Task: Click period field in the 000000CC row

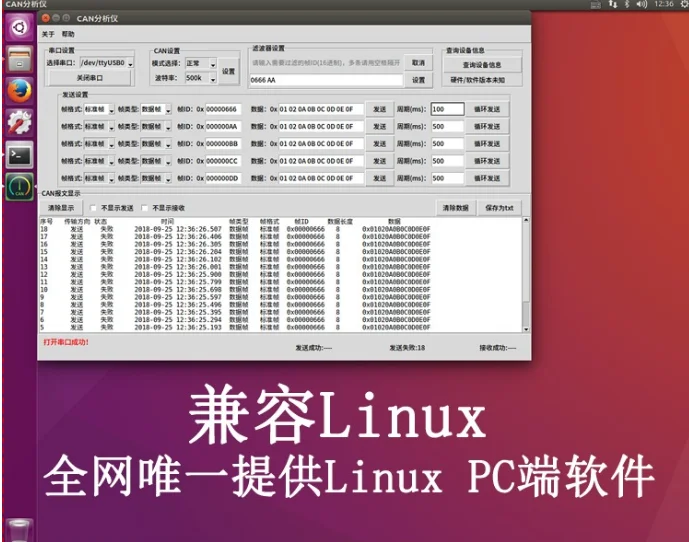Action: [x=447, y=161]
